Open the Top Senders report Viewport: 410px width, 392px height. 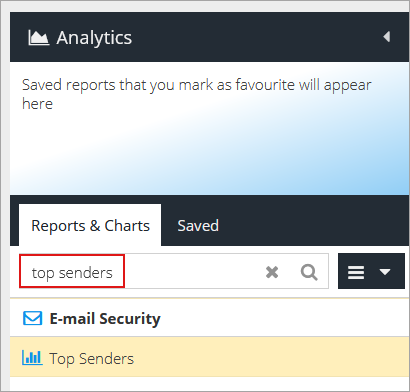coord(91,359)
